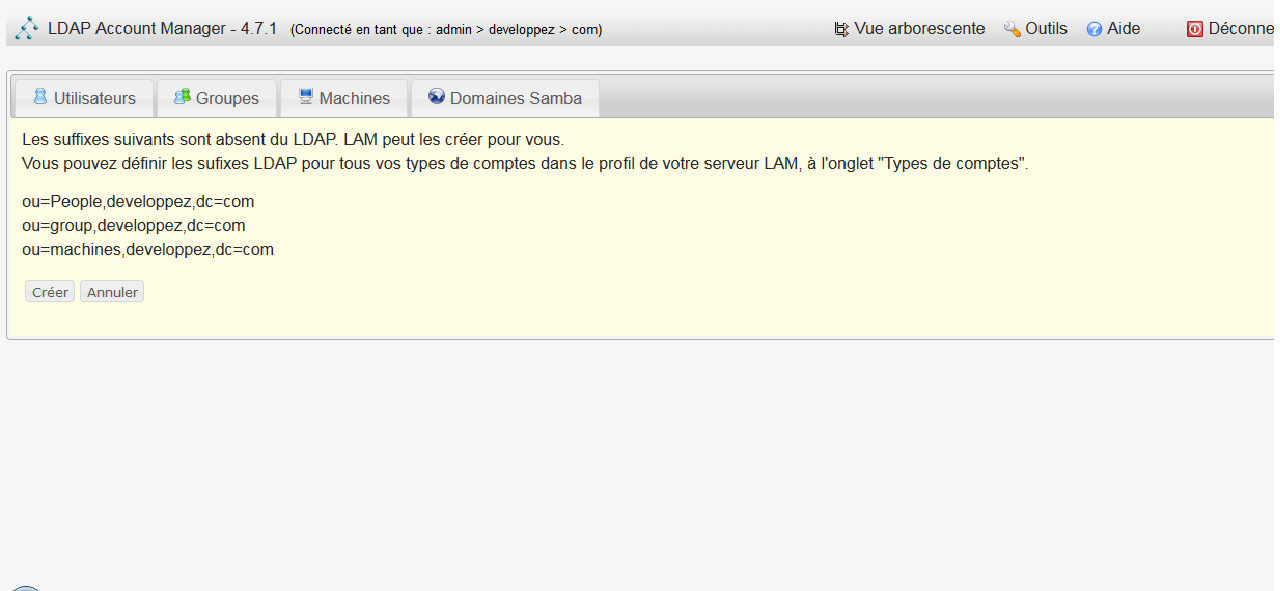This screenshot has height=591, width=1280.
Task: Click the ou=group,developpez,dc=com suffix text
Action: (x=134, y=225)
